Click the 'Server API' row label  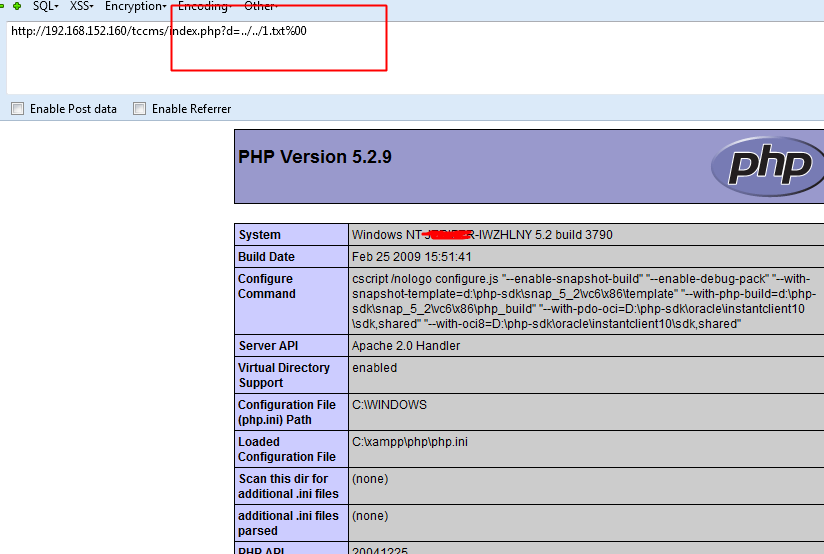pos(269,345)
